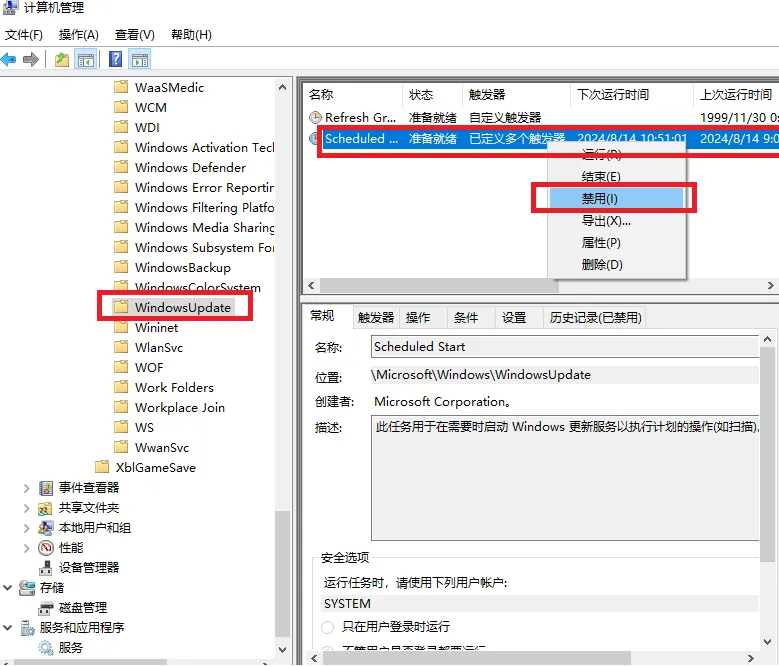Viewport: 779px width, 666px height.
Task: Expand the 事件查看器 tree node
Action: 26,487
